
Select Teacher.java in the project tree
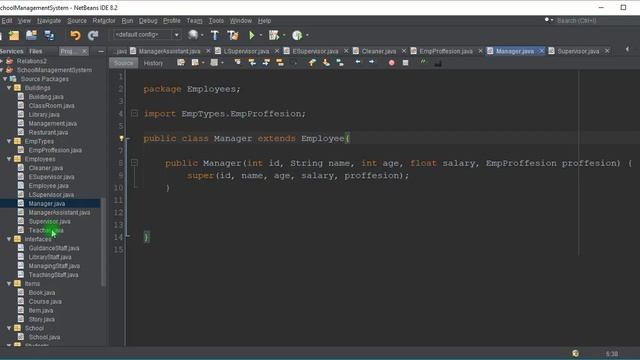coord(46,230)
